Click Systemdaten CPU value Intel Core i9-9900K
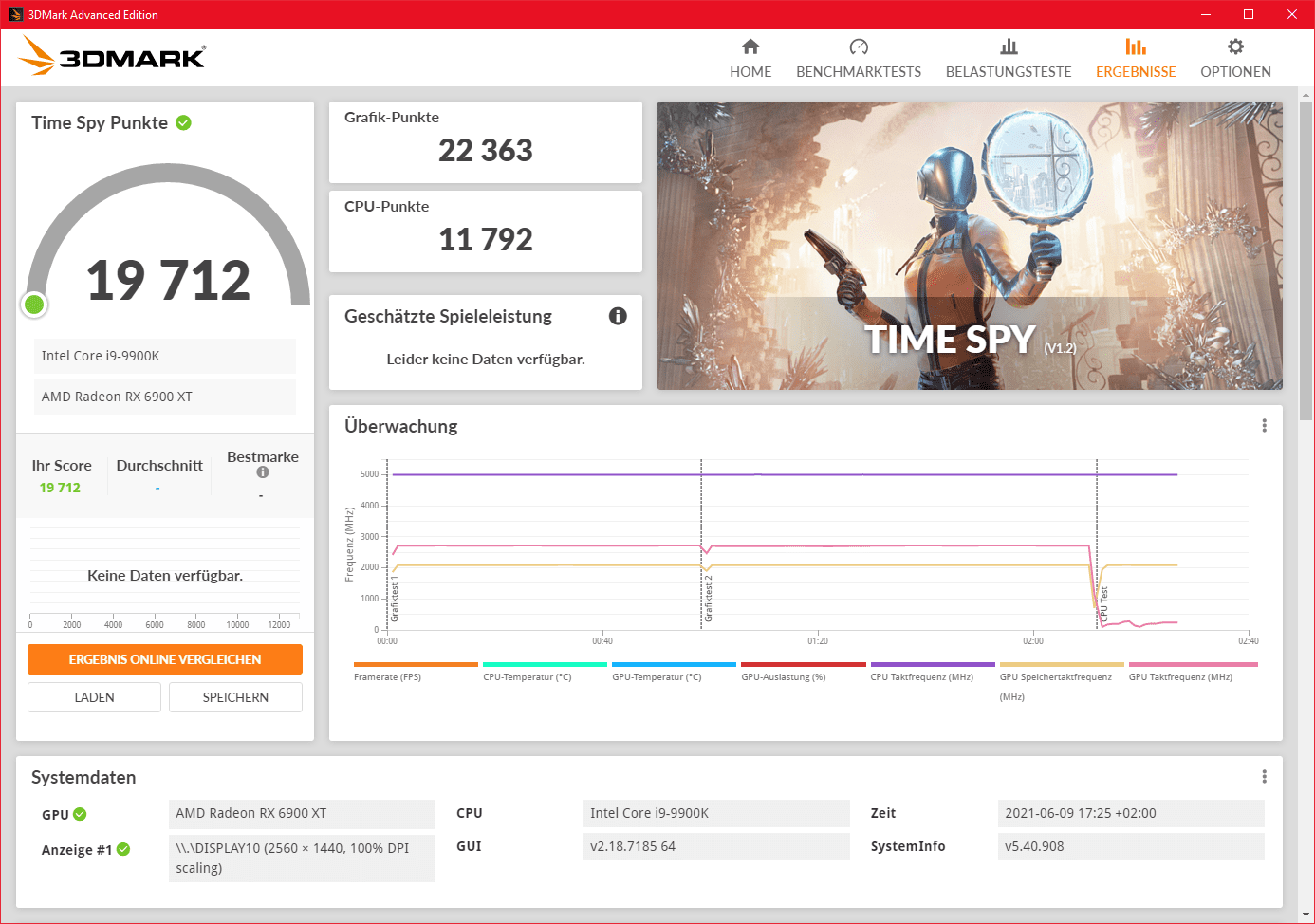 716,813
